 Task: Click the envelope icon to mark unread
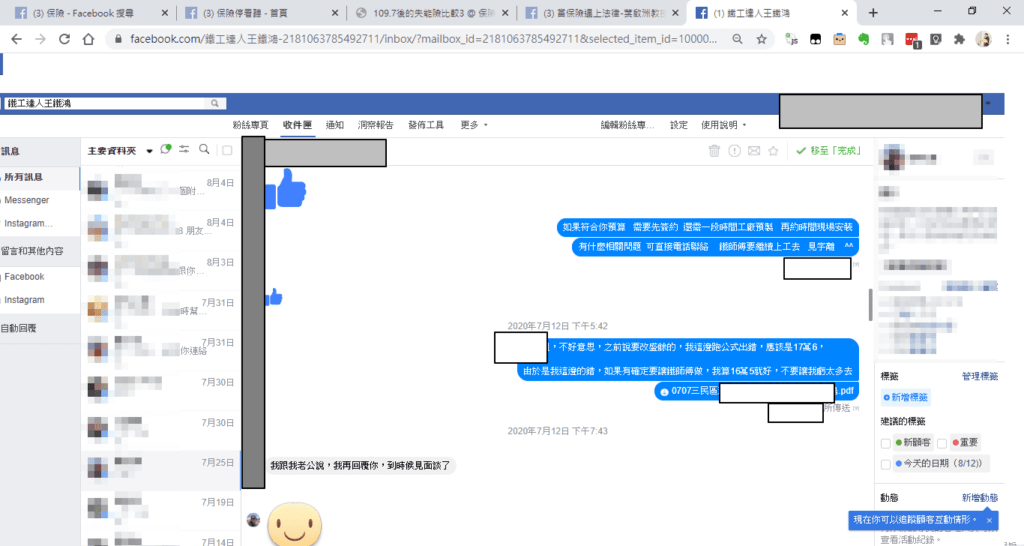(x=754, y=151)
